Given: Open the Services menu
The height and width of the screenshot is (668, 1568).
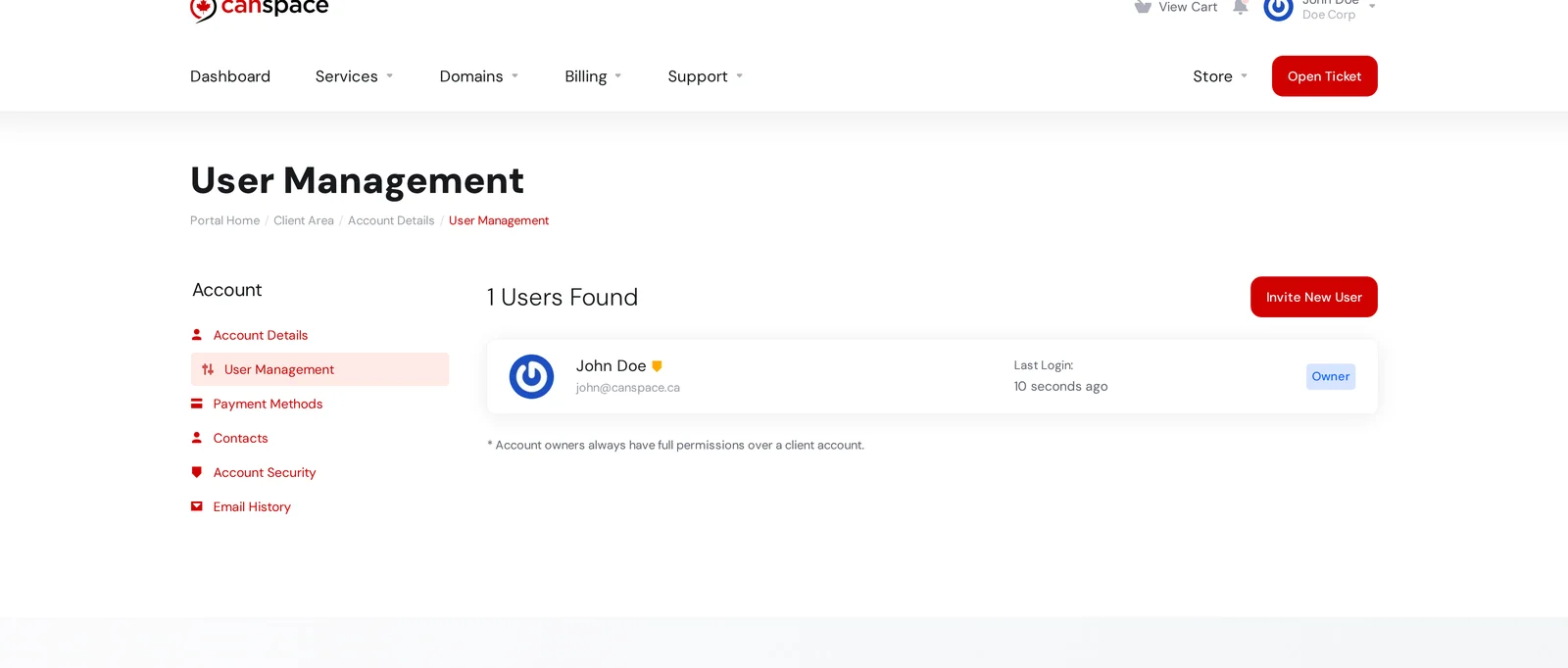Looking at the screenshot, I should click(x=354, y=76).
